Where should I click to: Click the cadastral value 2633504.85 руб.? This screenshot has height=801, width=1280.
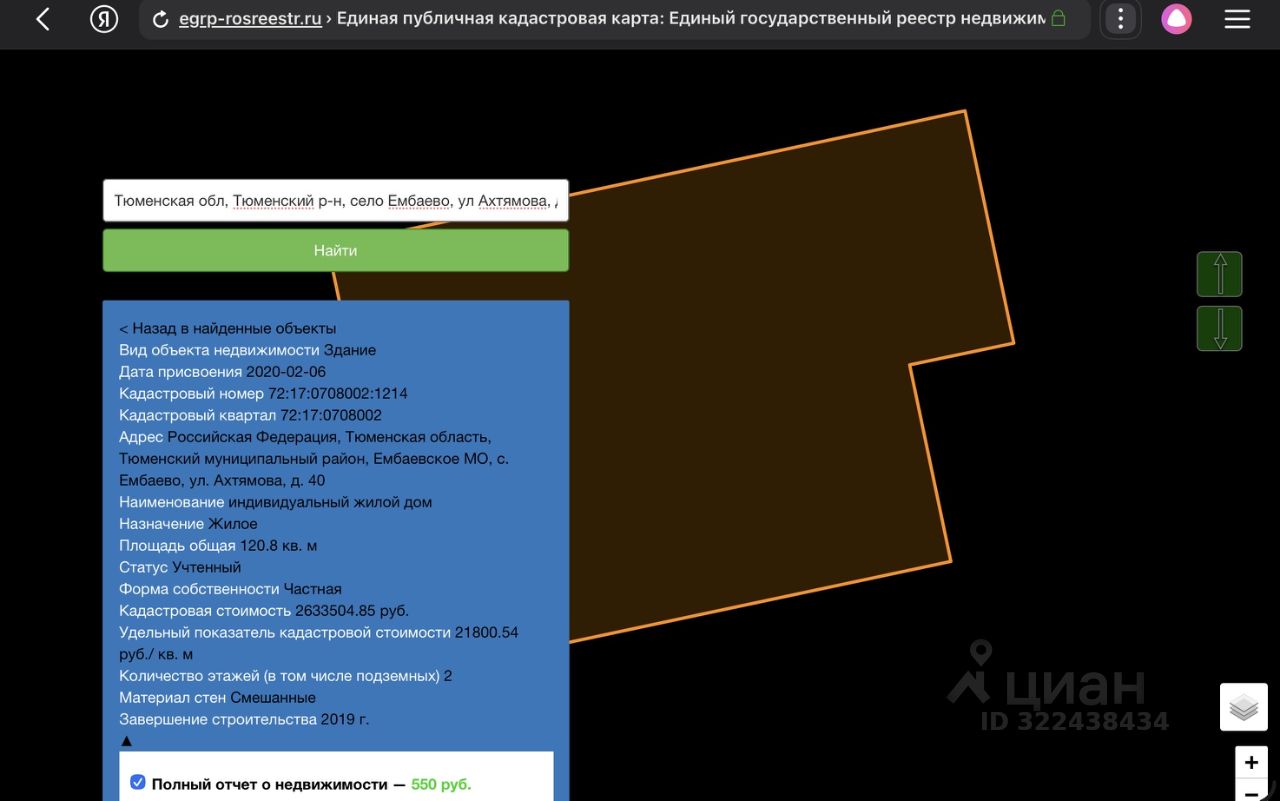tap(352, 610)
